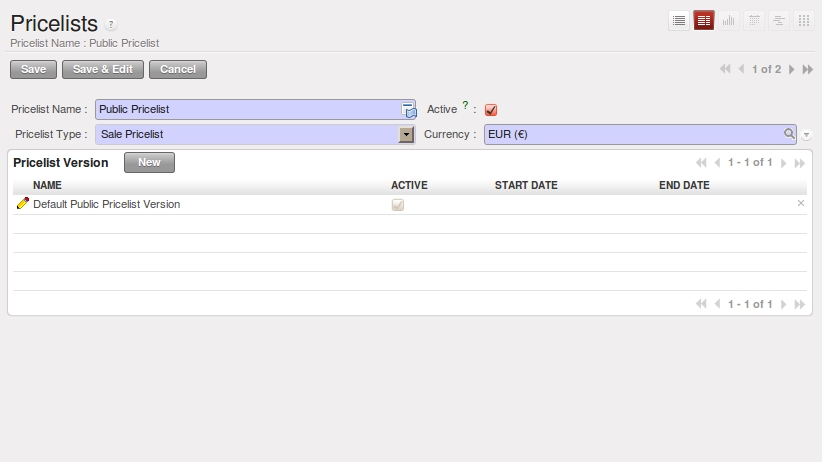Click translate icon in Pricelist Name field
This screenshot has width=822, height=462.
pyautogui.click(x=408, y=110)
